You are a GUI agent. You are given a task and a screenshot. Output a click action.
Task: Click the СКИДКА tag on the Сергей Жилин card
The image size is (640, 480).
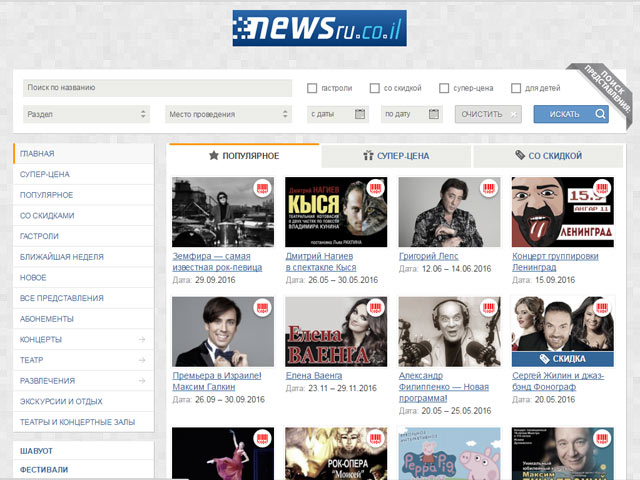pos(562,359)
